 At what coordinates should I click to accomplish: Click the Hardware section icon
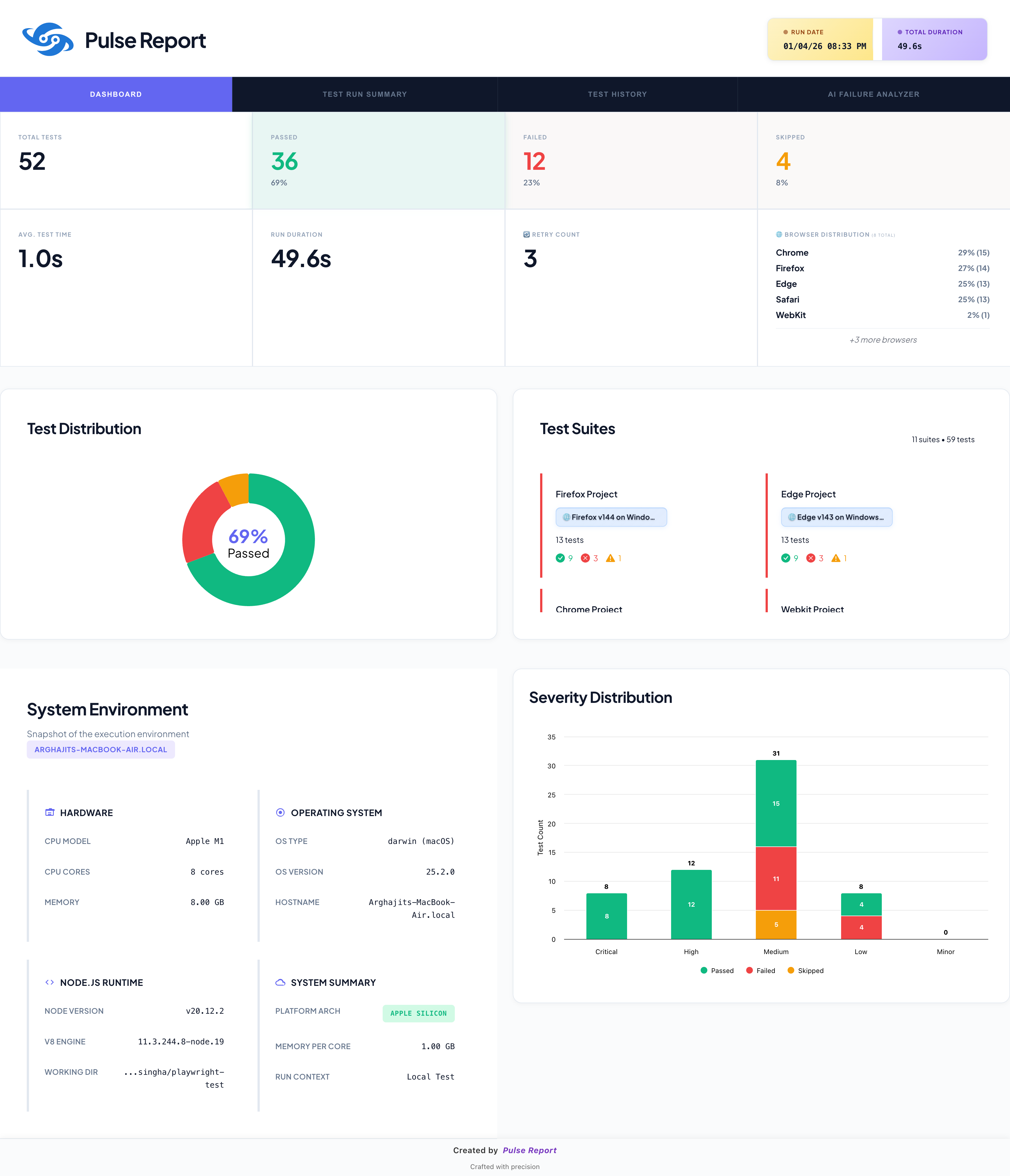pos(49,812)
